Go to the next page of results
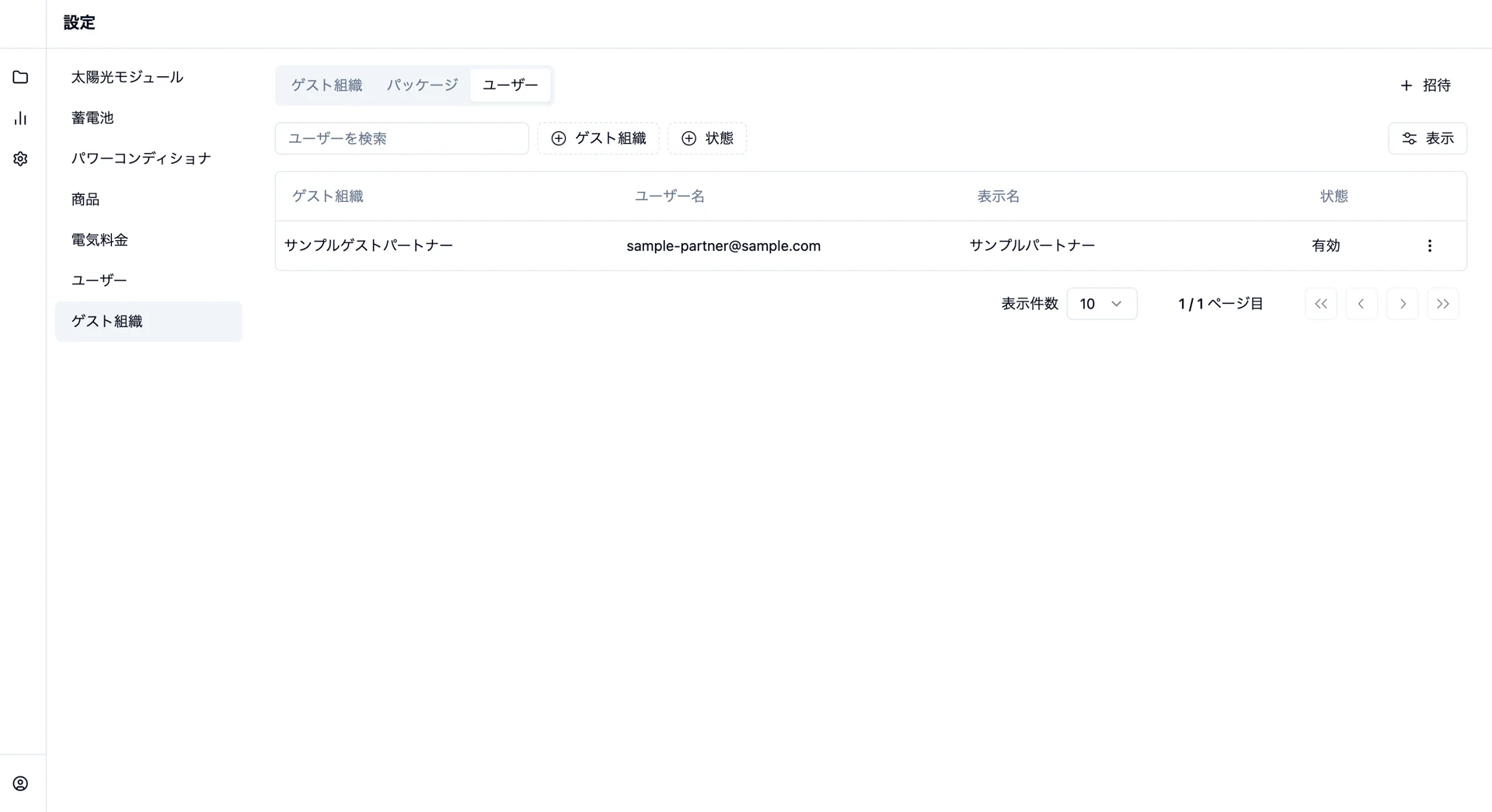 click(1402, 304)
